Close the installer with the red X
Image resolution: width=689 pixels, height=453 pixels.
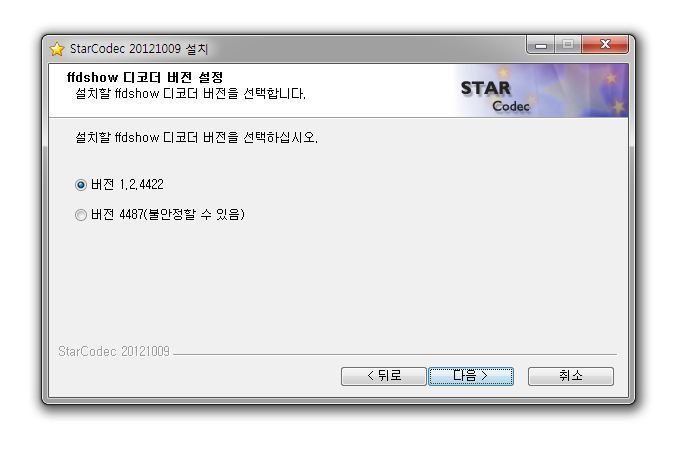605,44
